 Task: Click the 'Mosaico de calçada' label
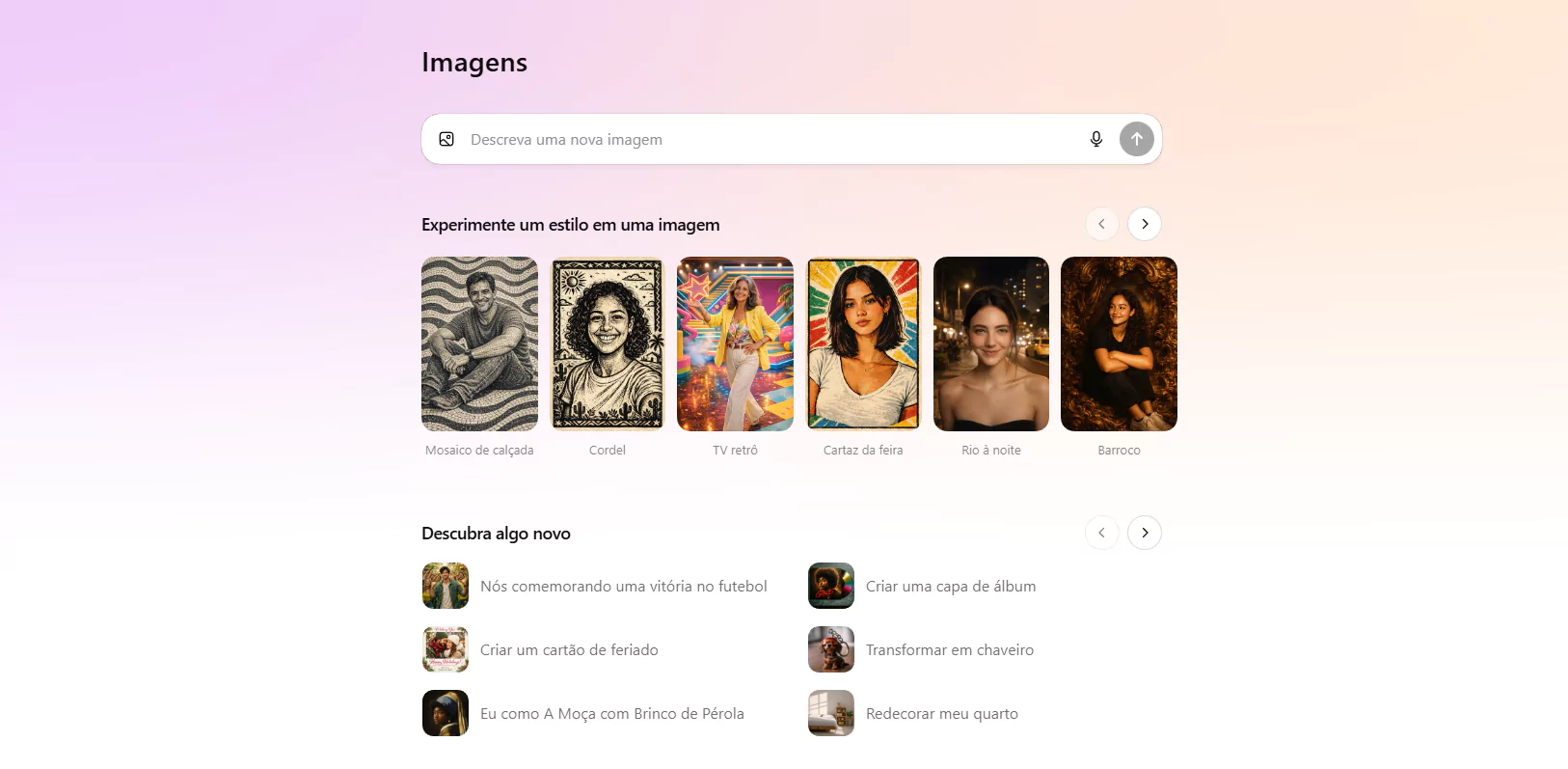click(x=479, y=451)
